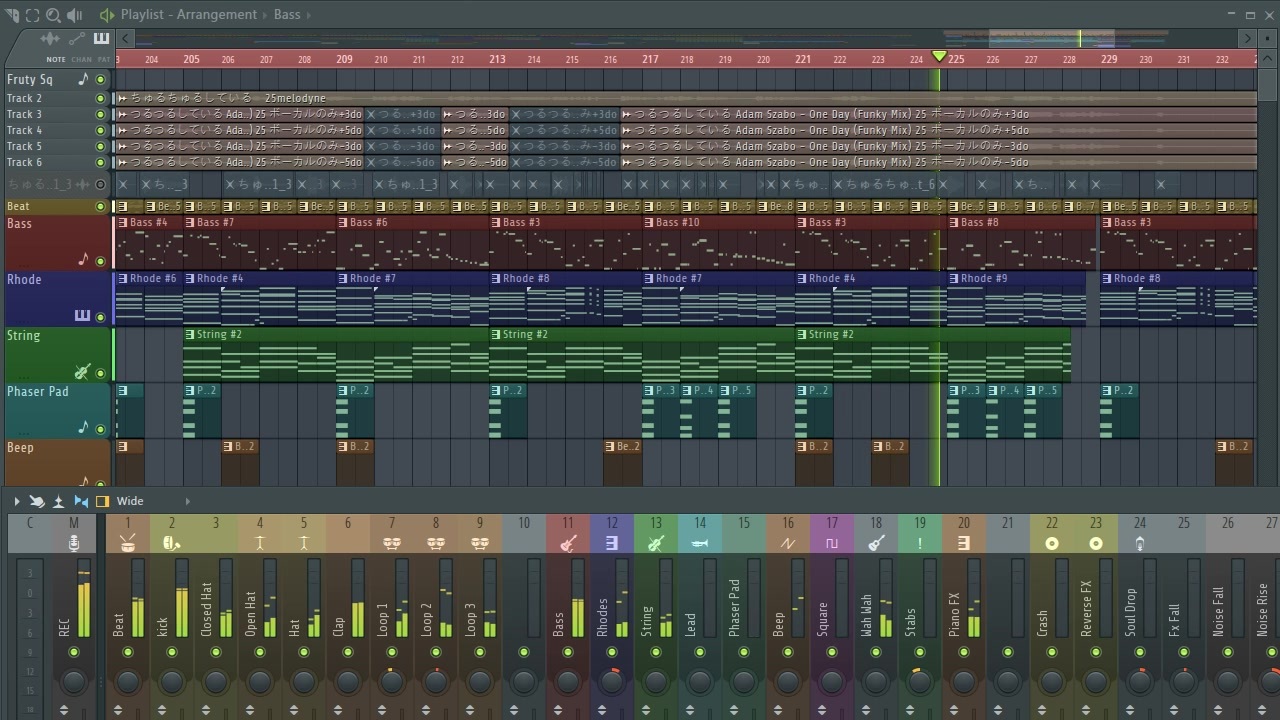
Task: Click the Bass mixer pan knob
Action: point(568,682)
